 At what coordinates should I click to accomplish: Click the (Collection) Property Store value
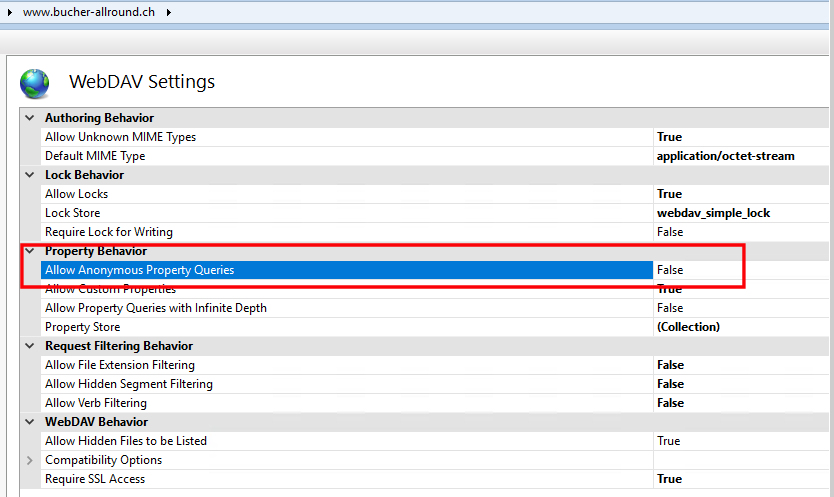pos(688,327)
